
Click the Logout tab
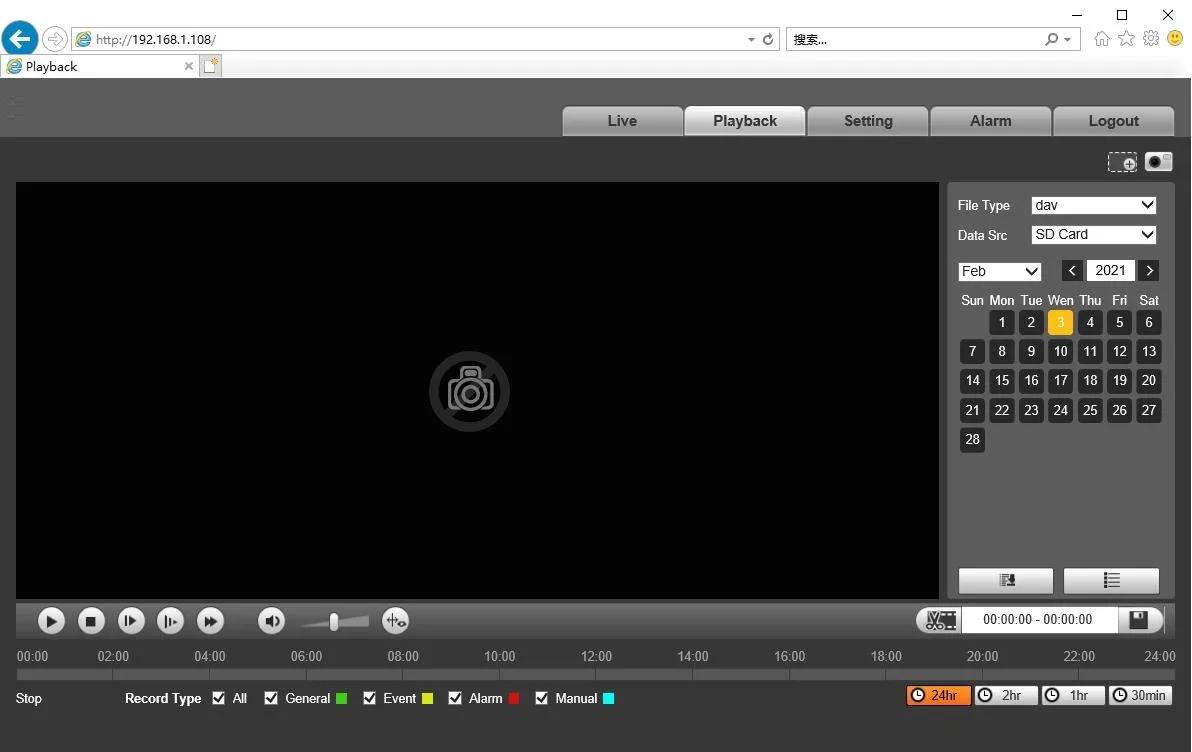coord(1114,121)
